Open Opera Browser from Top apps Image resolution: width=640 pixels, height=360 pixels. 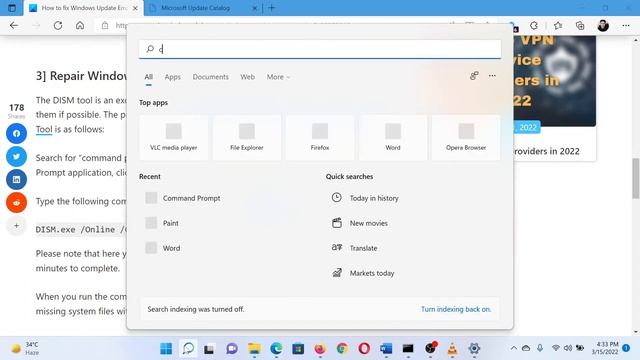pos(466,138)
